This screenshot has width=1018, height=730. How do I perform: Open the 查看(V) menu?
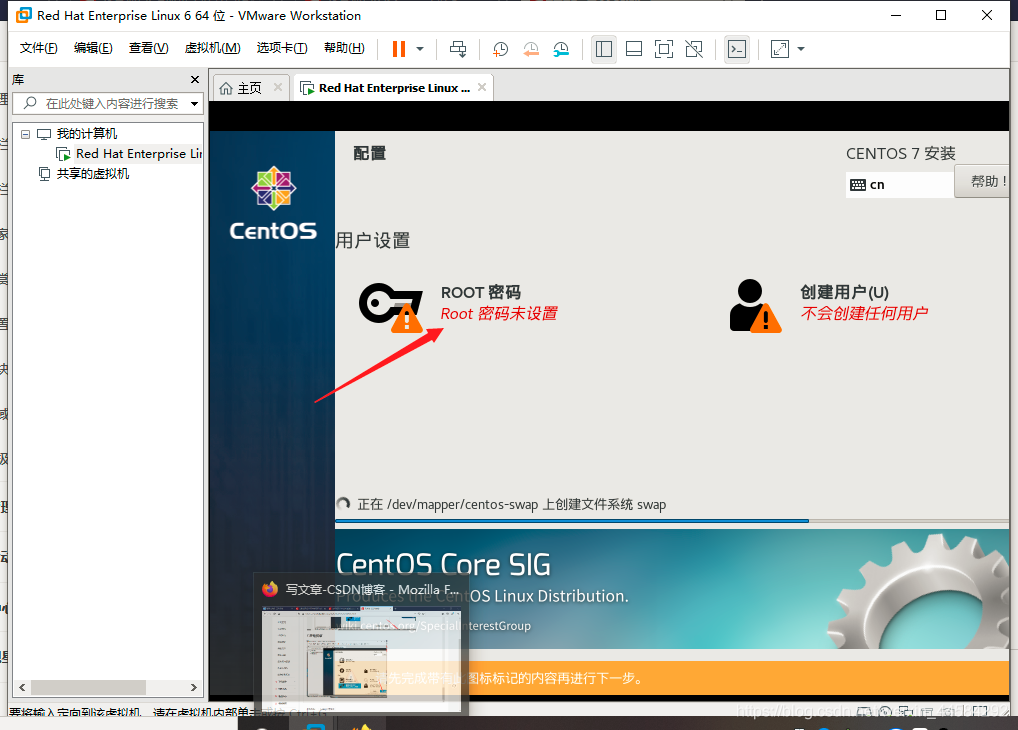148,48
